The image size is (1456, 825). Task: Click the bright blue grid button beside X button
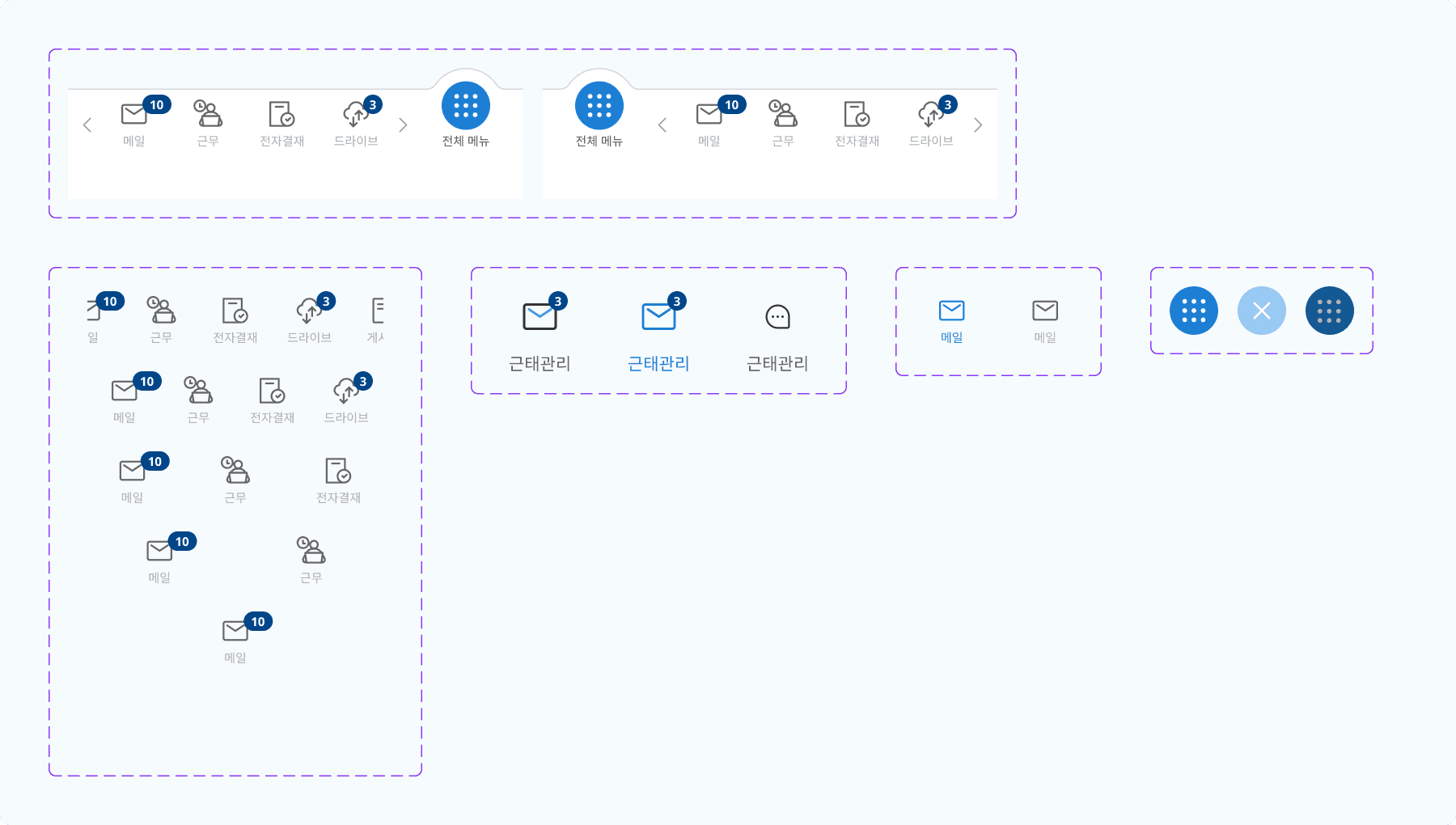coord(1194,311)
